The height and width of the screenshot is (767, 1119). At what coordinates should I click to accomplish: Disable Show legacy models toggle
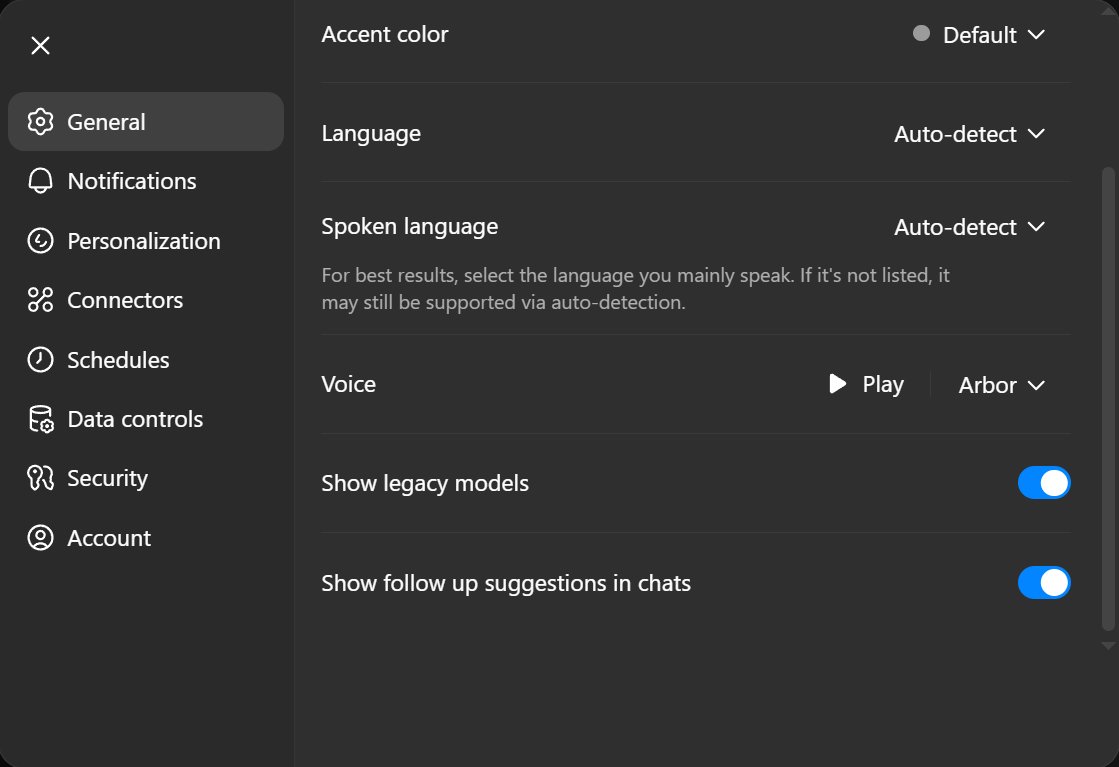(1044, 483)
